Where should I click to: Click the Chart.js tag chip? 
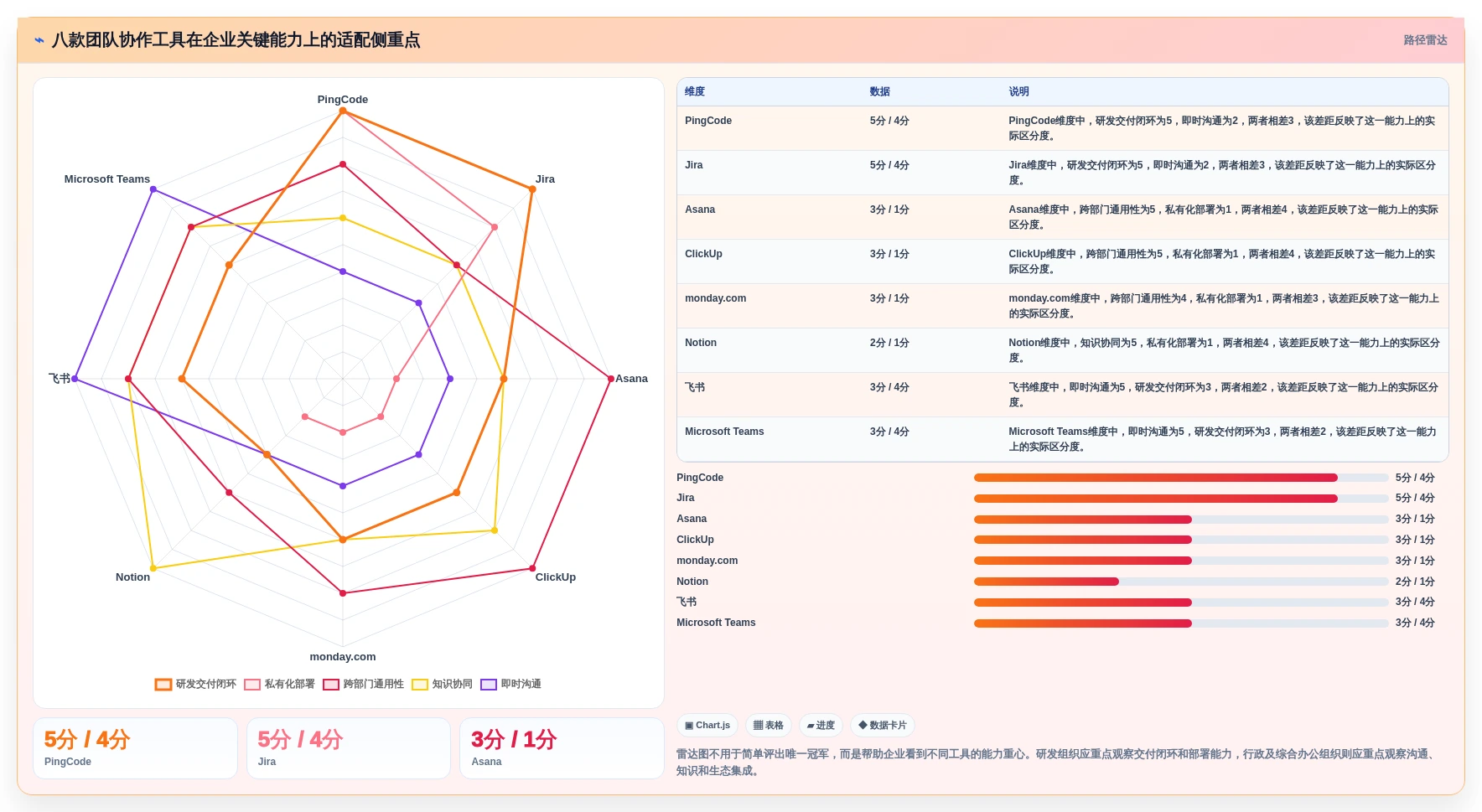[x=707, y=726]
